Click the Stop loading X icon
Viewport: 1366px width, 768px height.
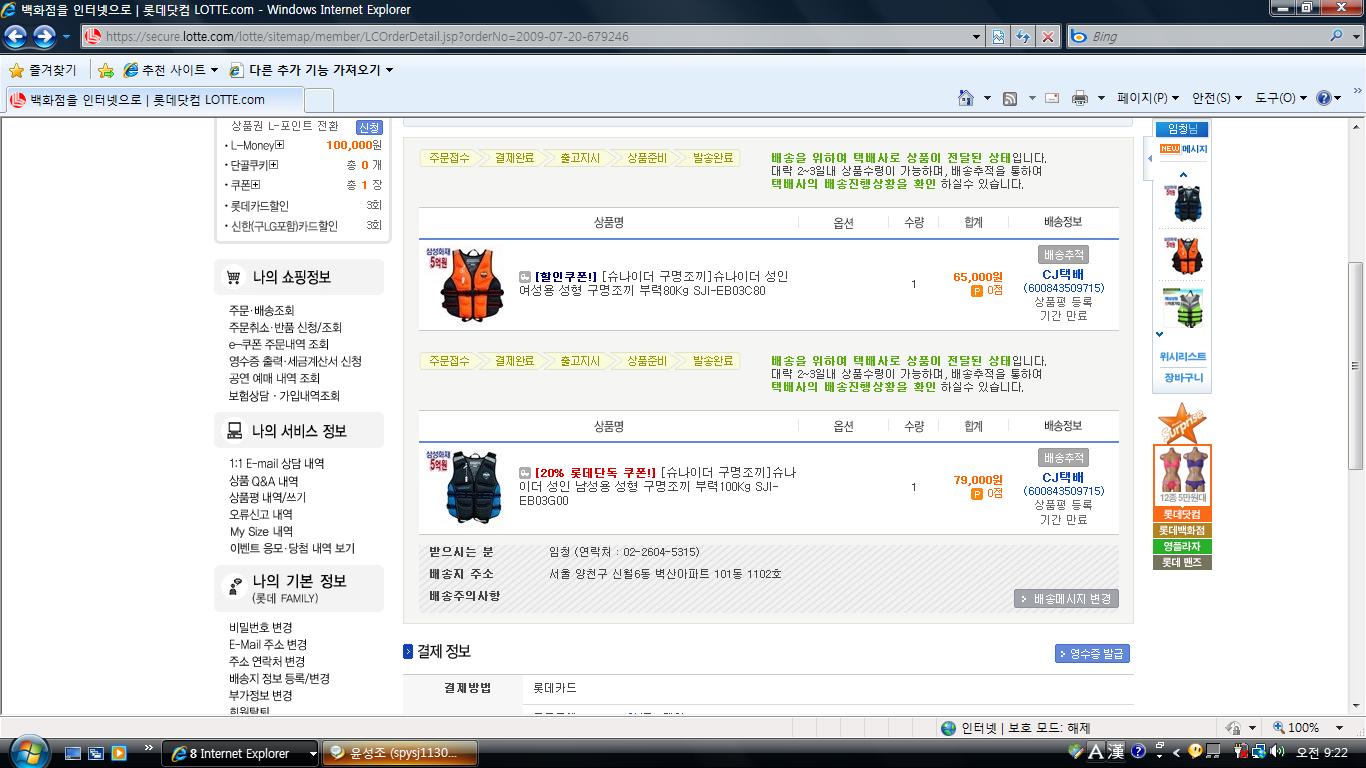1047,37
